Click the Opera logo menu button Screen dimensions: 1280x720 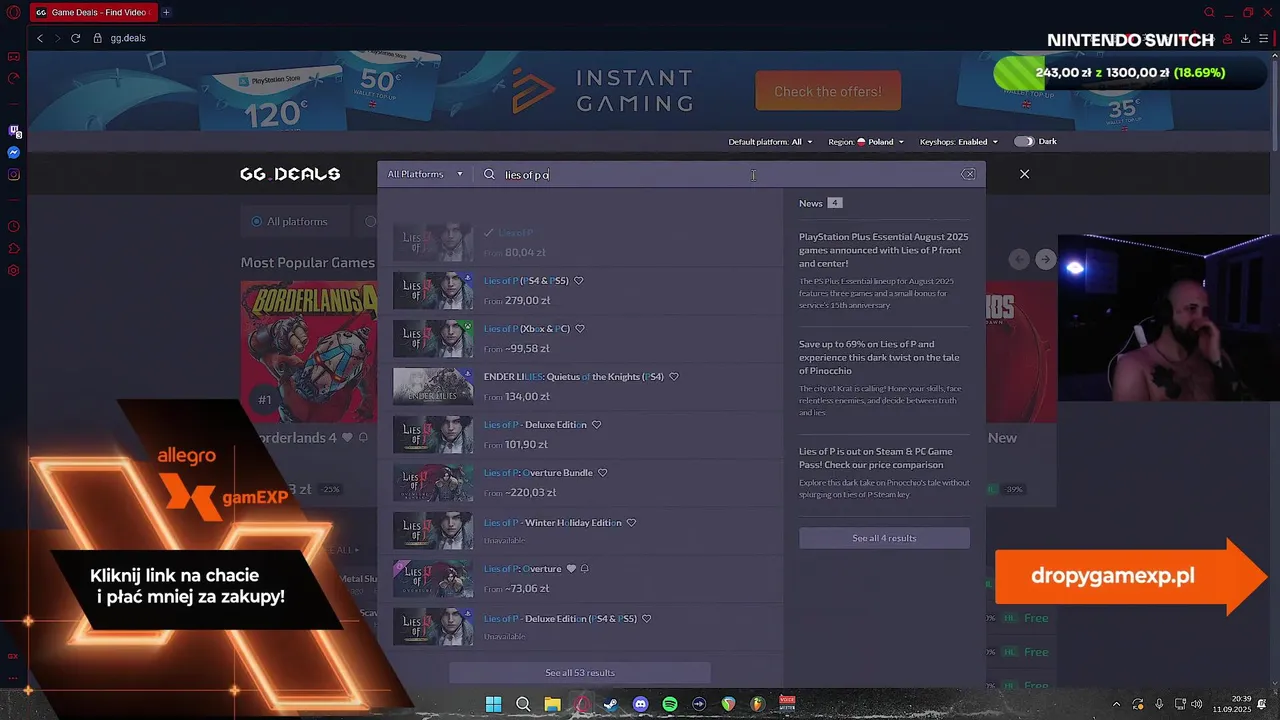click(x=14, y=12)
